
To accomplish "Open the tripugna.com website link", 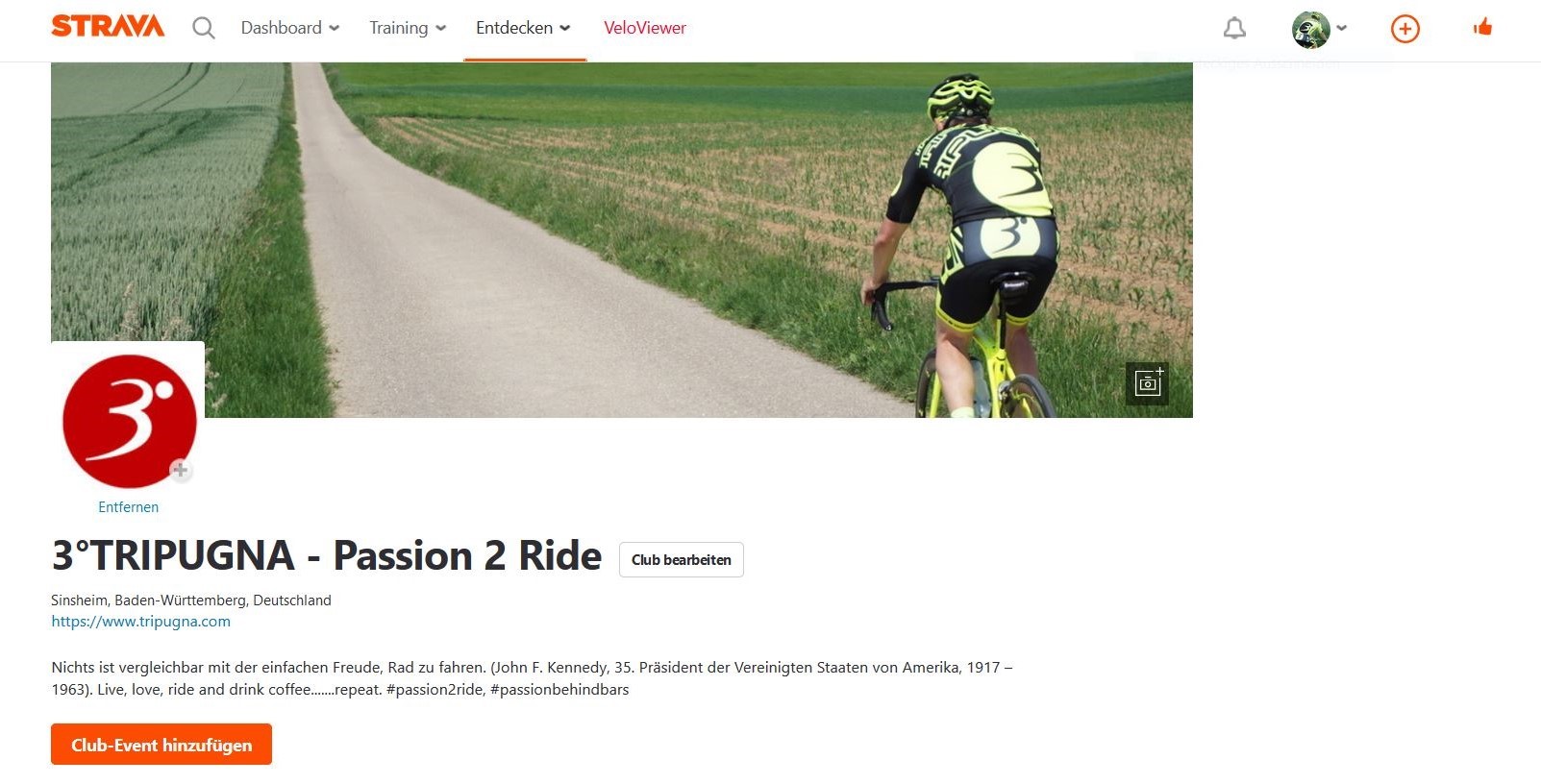I will (141, 622).
